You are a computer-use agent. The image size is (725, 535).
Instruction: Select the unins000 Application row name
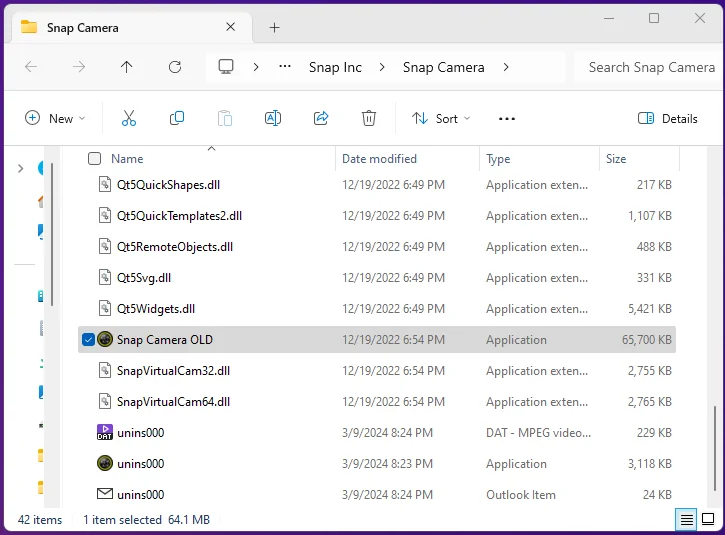click(x=141, y=463)
